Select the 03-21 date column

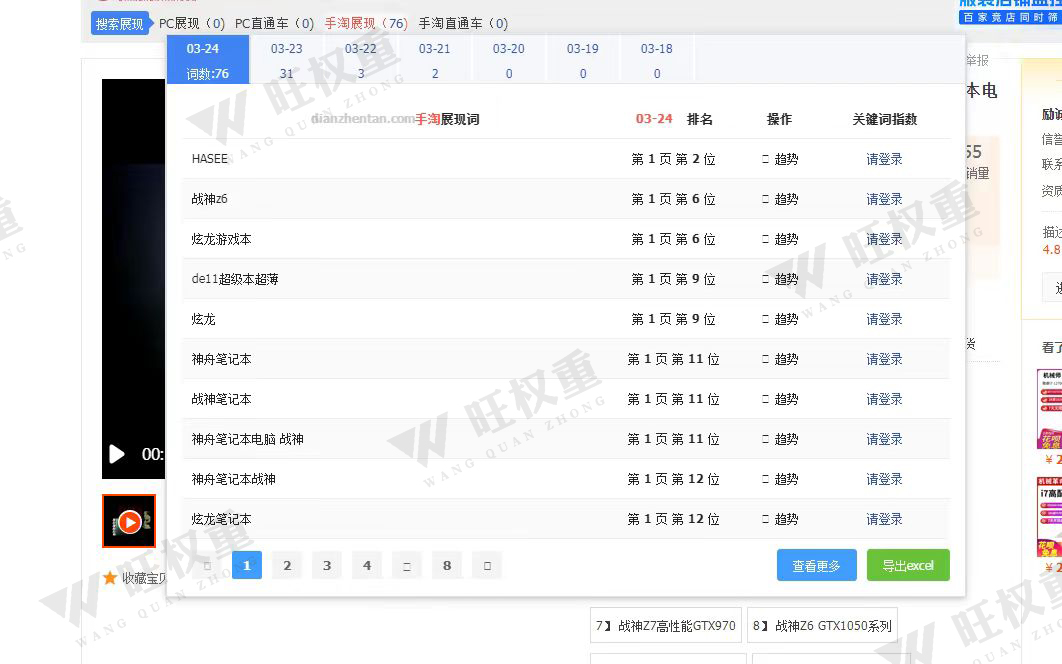coord(434,60)
